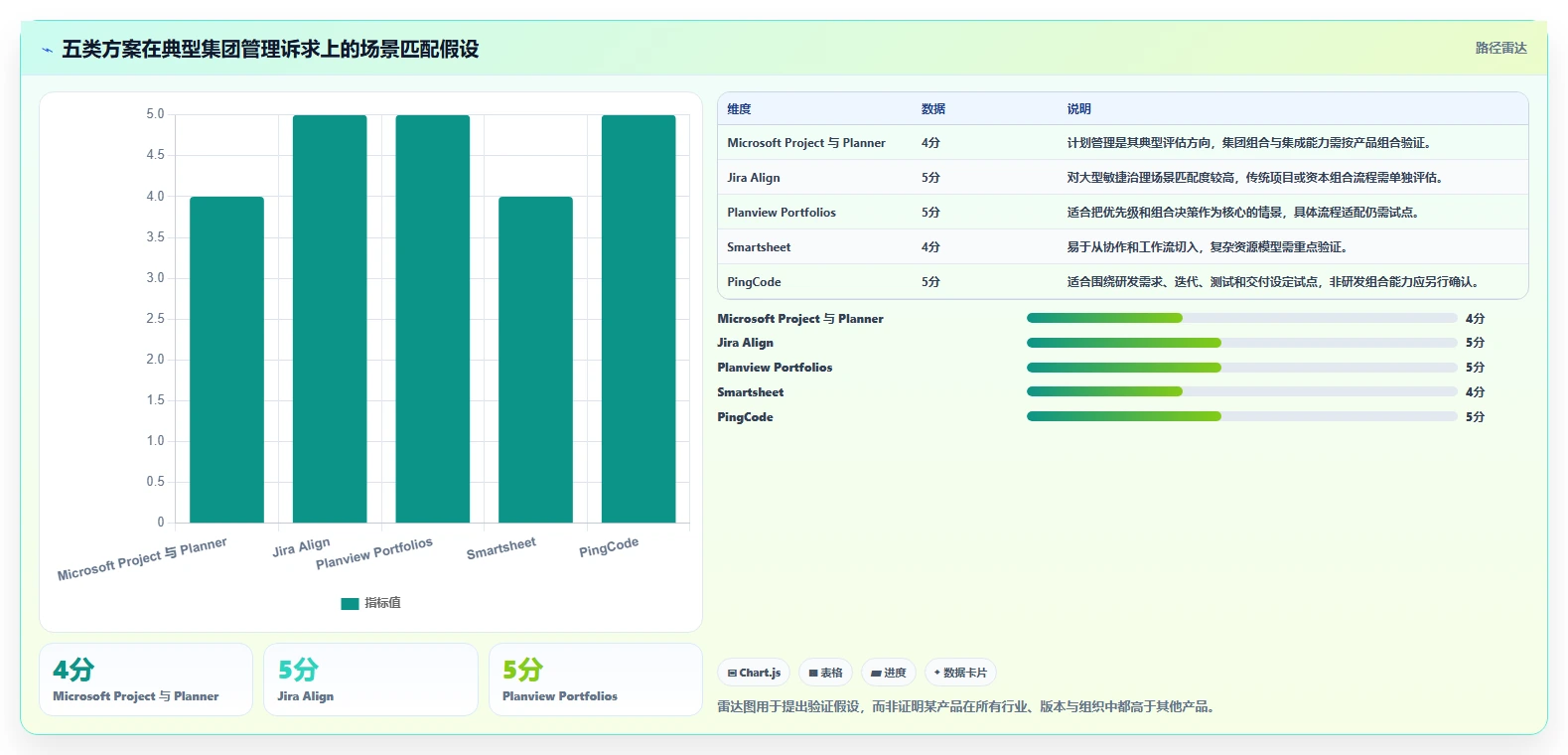Viewport: 1568px width, 755px height.
Task: Click the 4分 value beside the Smartsheet progress bar
Action: click(x=1475, y=392)
